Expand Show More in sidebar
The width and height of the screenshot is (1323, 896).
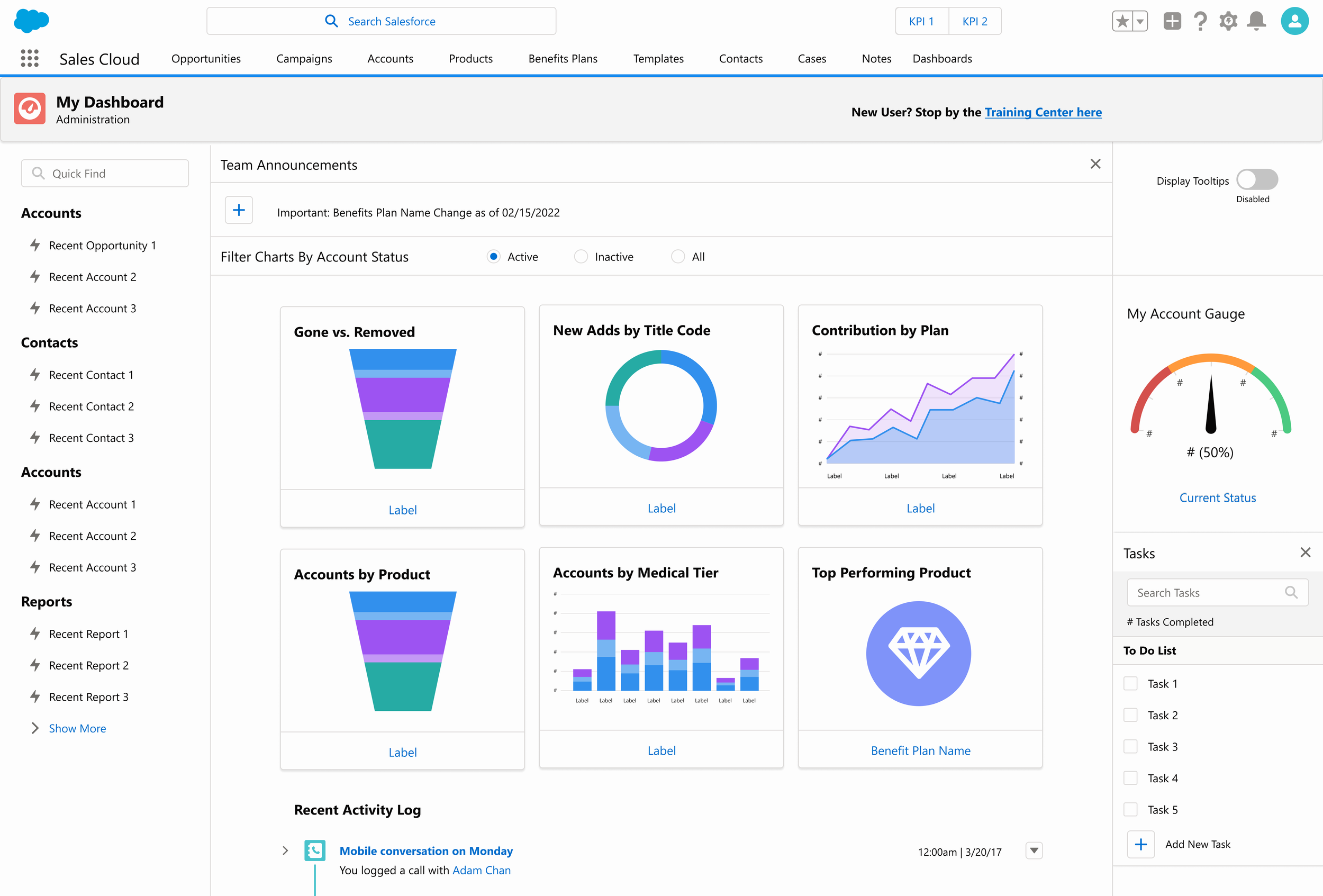(x=77, y=728)
